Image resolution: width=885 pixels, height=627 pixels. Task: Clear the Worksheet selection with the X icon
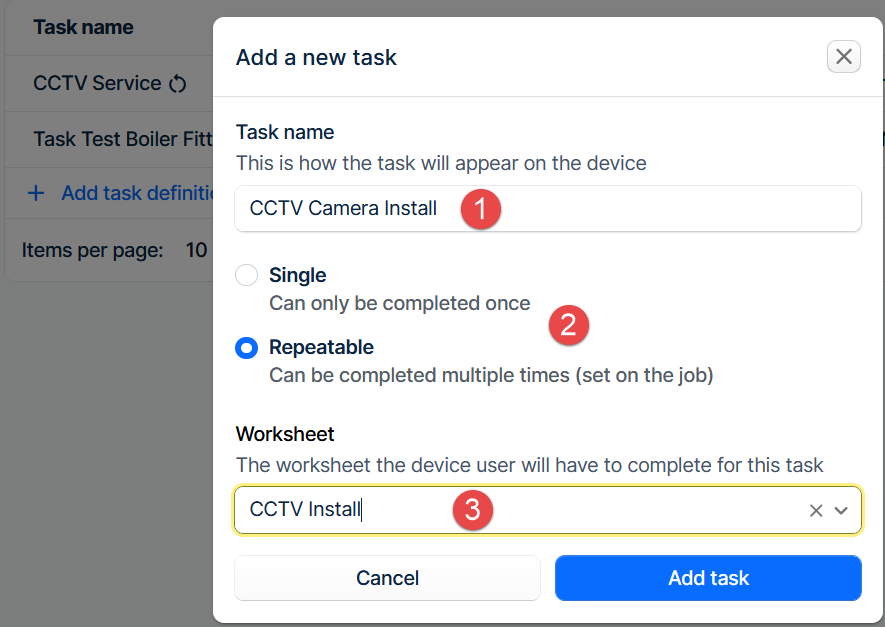[816, 511]
